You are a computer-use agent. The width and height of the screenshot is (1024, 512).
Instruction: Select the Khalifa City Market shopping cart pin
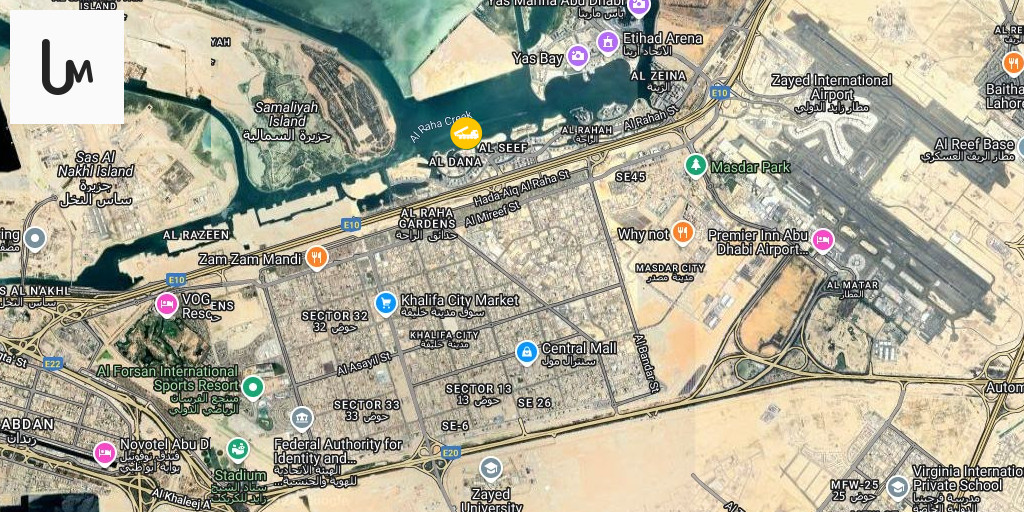click(386, 304)
